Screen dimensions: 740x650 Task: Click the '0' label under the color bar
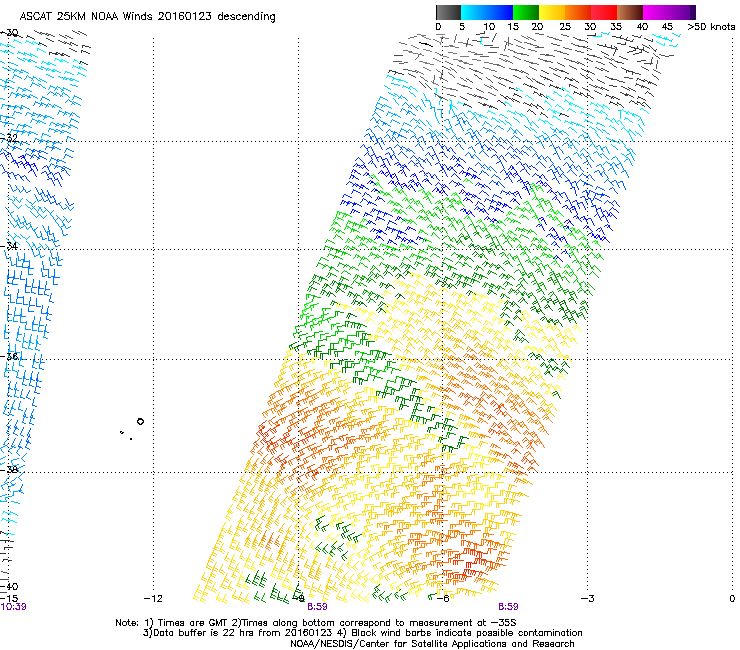[438, 27]
